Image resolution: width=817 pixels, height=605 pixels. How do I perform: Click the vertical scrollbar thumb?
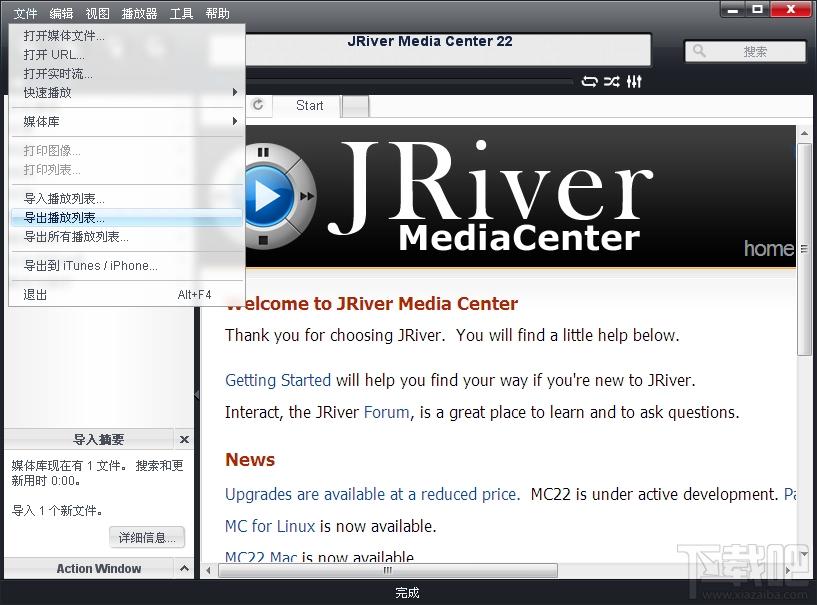(804, 249)
